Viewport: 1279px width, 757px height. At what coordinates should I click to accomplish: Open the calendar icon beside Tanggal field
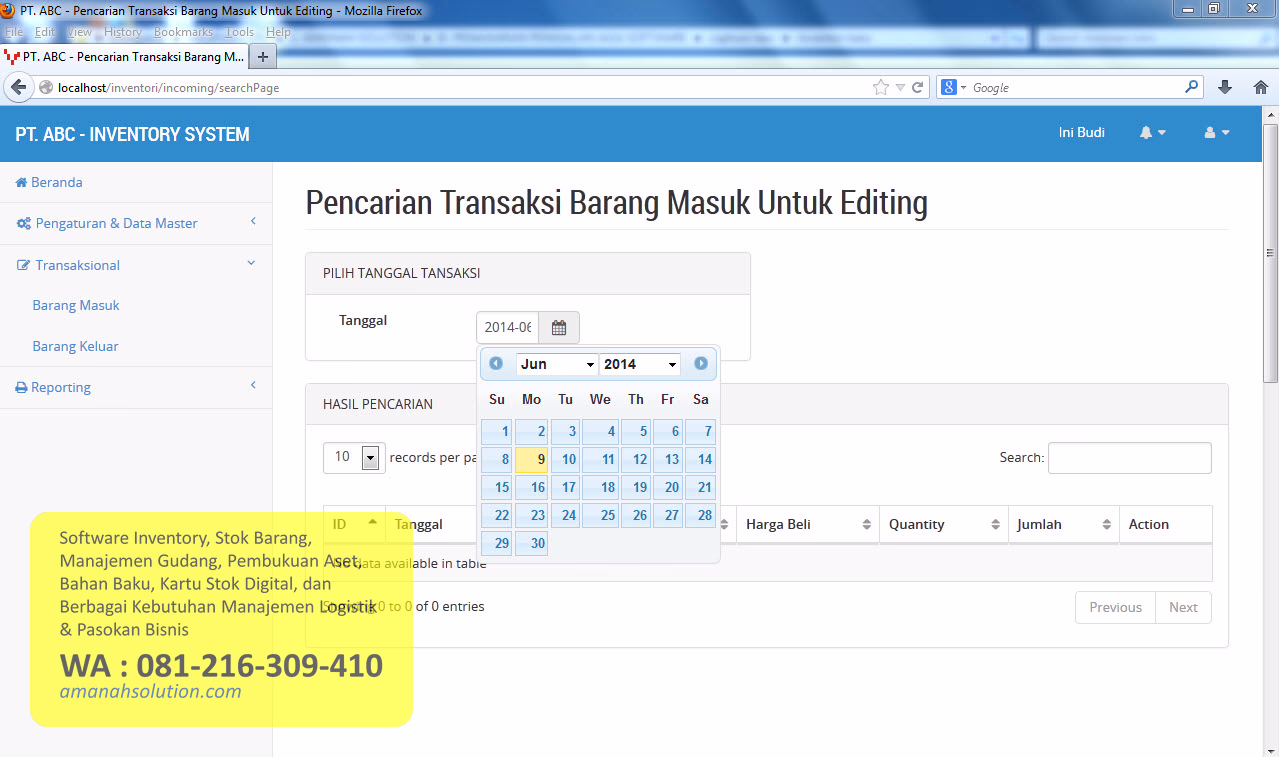click(x=559, y=327)
